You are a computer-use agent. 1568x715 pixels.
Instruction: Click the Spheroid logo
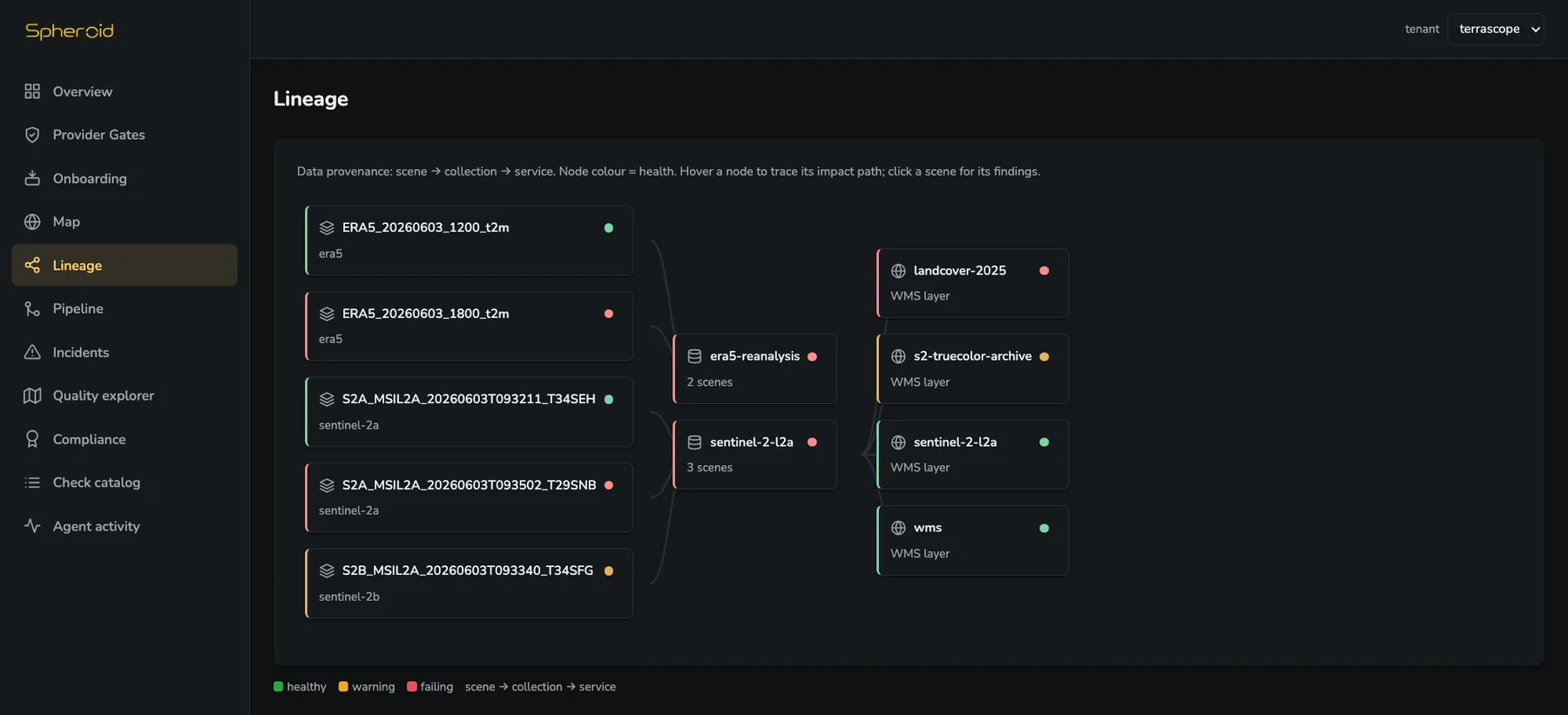point(70,31)
